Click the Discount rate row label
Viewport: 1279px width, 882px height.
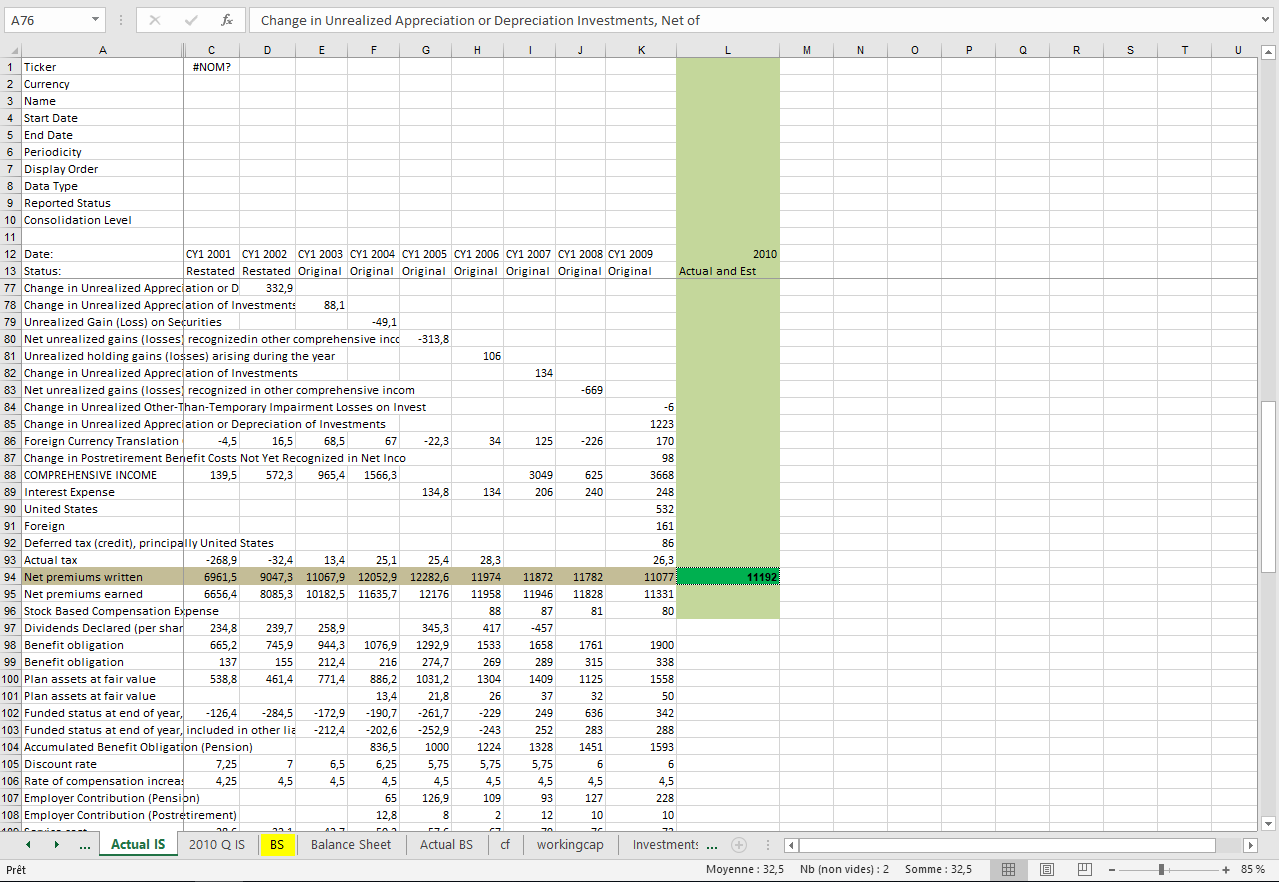point(60,764)
